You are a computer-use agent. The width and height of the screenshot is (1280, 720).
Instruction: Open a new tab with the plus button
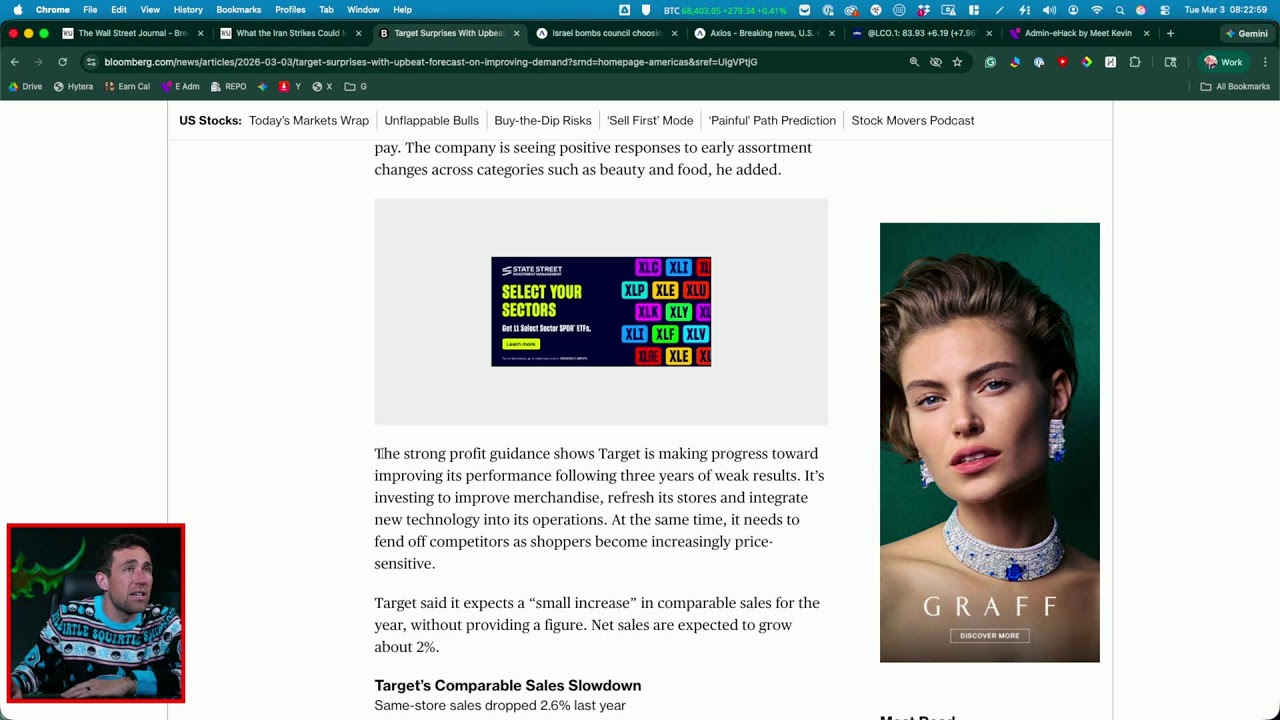1171,33
